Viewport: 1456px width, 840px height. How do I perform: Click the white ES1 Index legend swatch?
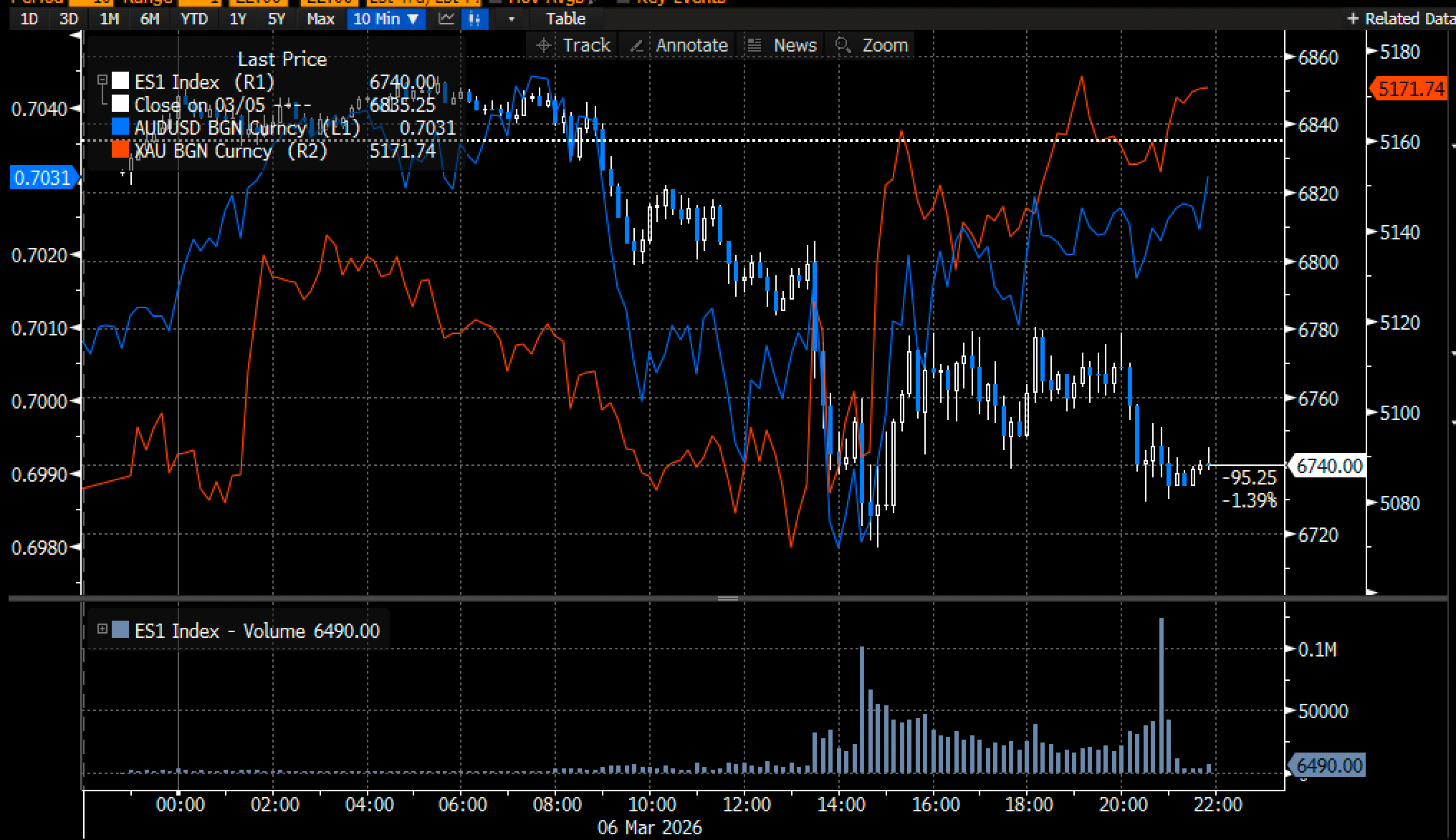pyautogui.click(x=120, y=82)
